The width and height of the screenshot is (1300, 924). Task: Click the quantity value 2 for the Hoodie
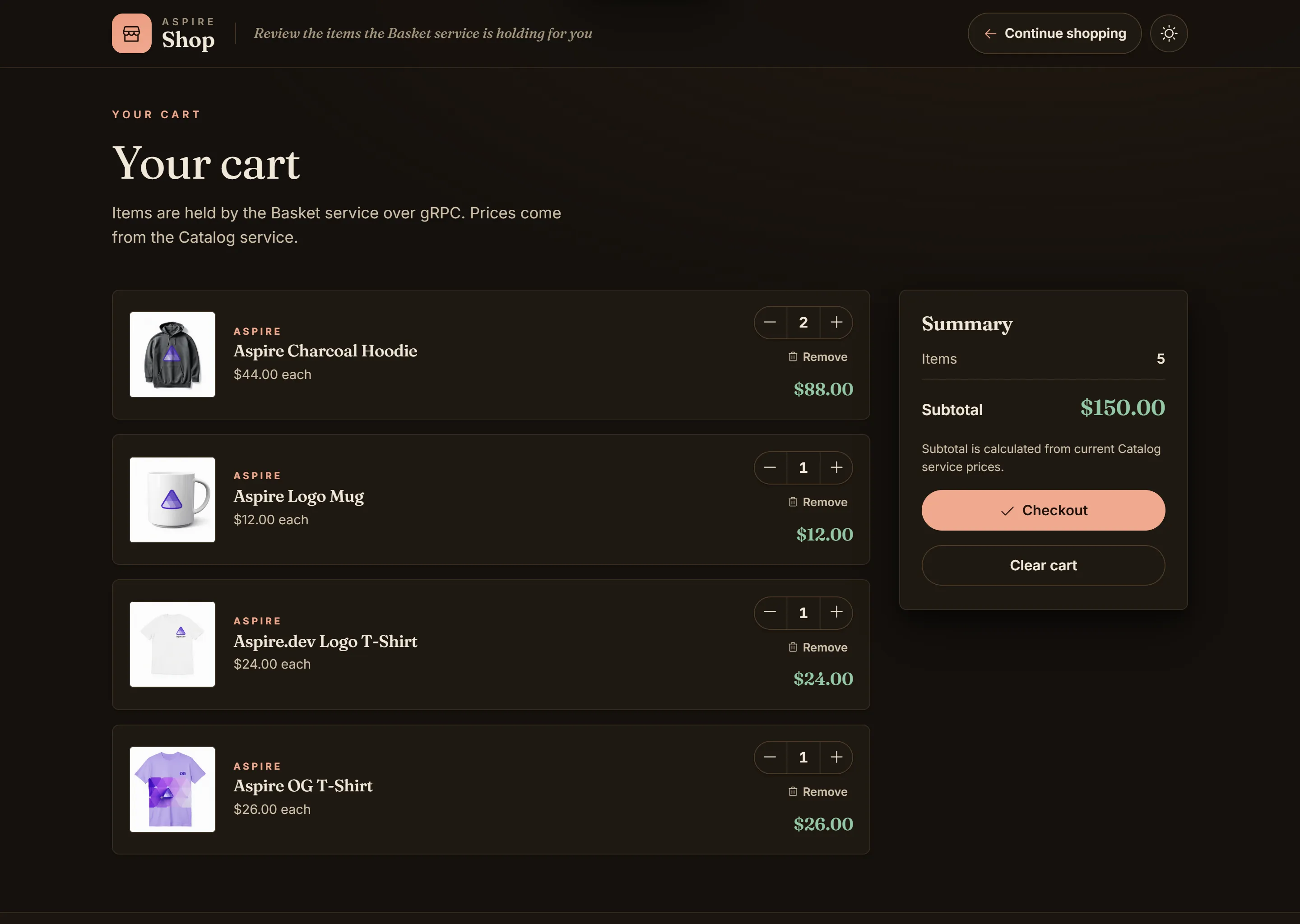coord(803,323)
